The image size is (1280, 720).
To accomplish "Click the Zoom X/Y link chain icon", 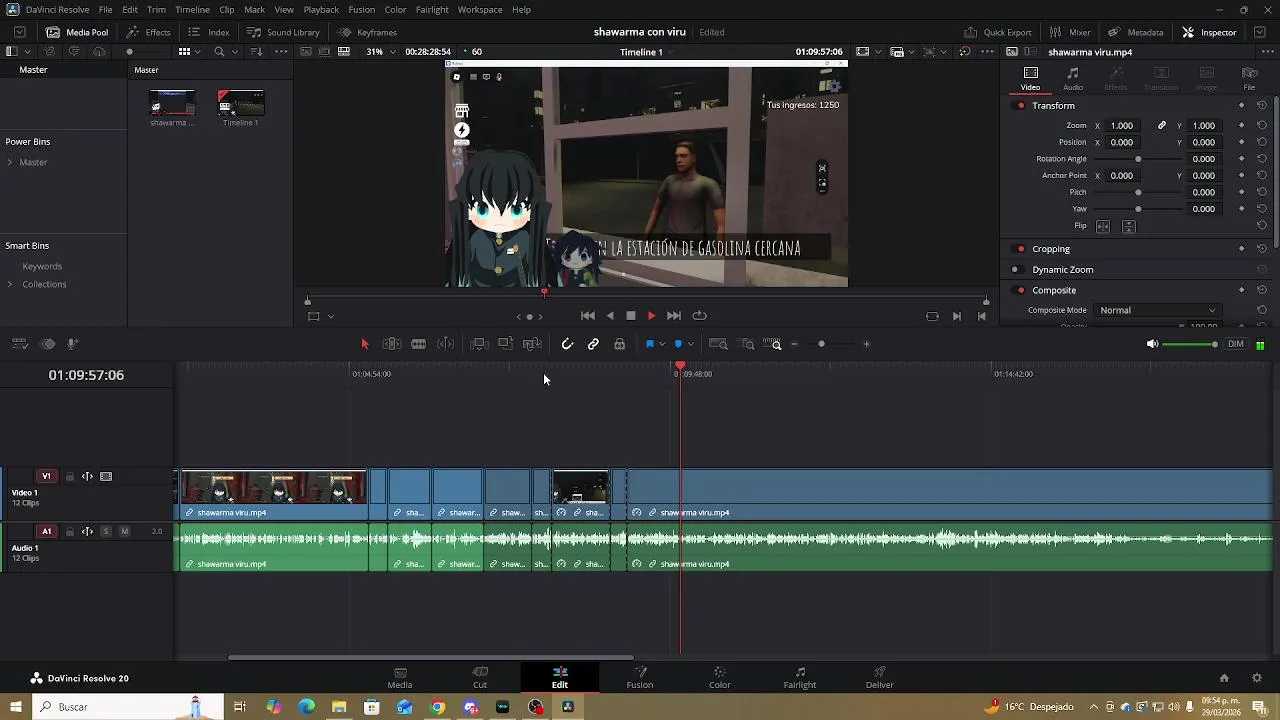I will pos(1162,126).
